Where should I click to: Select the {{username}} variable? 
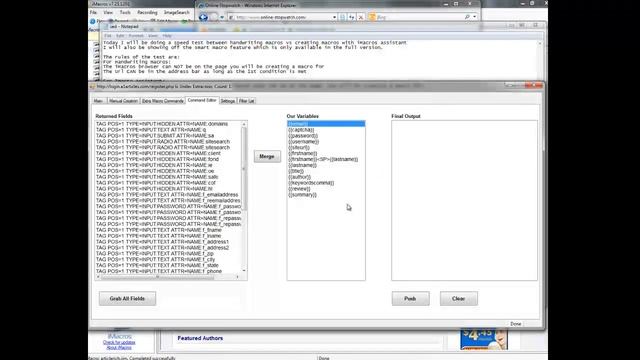326,142
